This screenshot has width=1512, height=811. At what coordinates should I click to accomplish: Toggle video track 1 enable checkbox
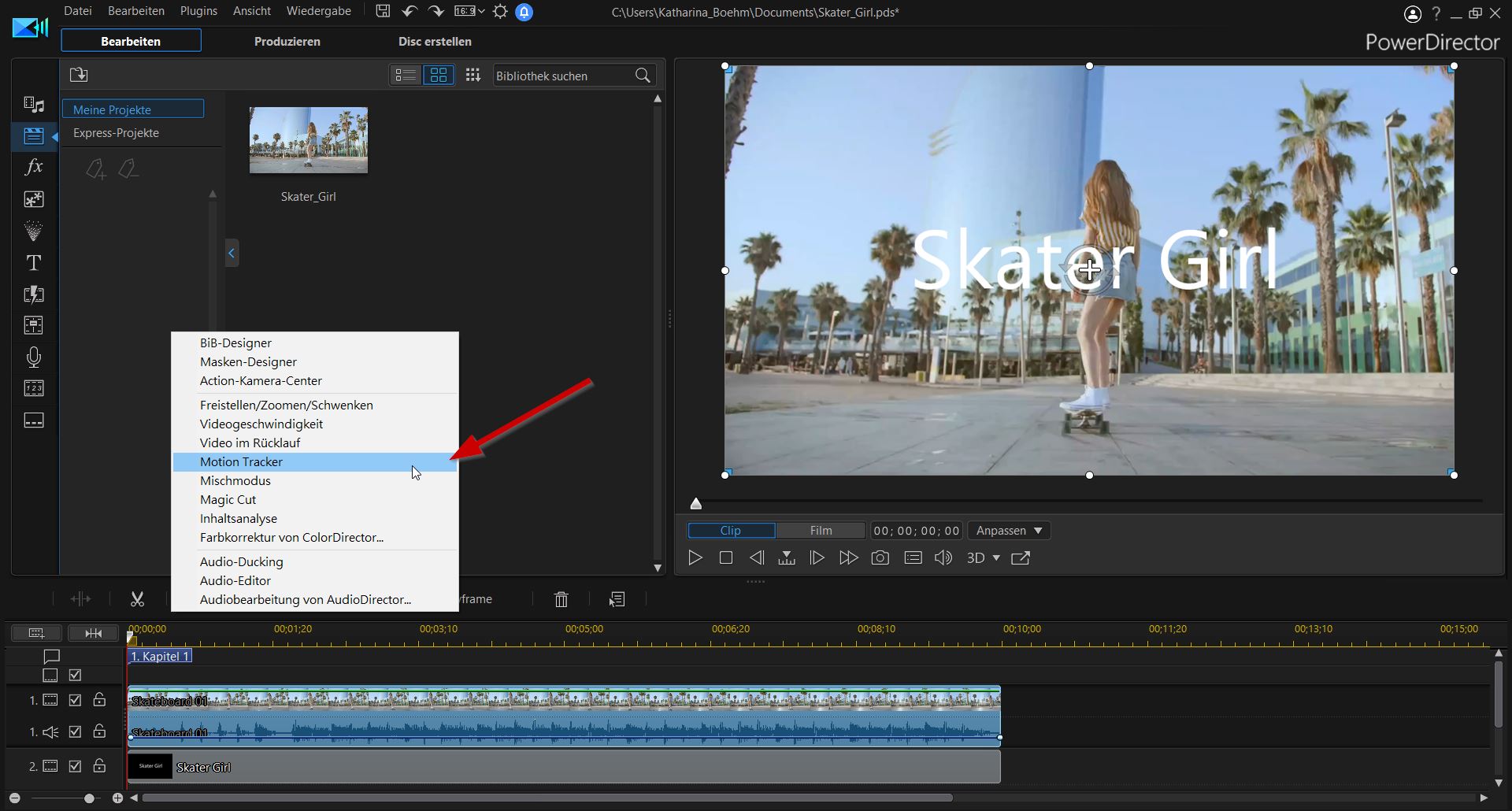click(75, 700)
